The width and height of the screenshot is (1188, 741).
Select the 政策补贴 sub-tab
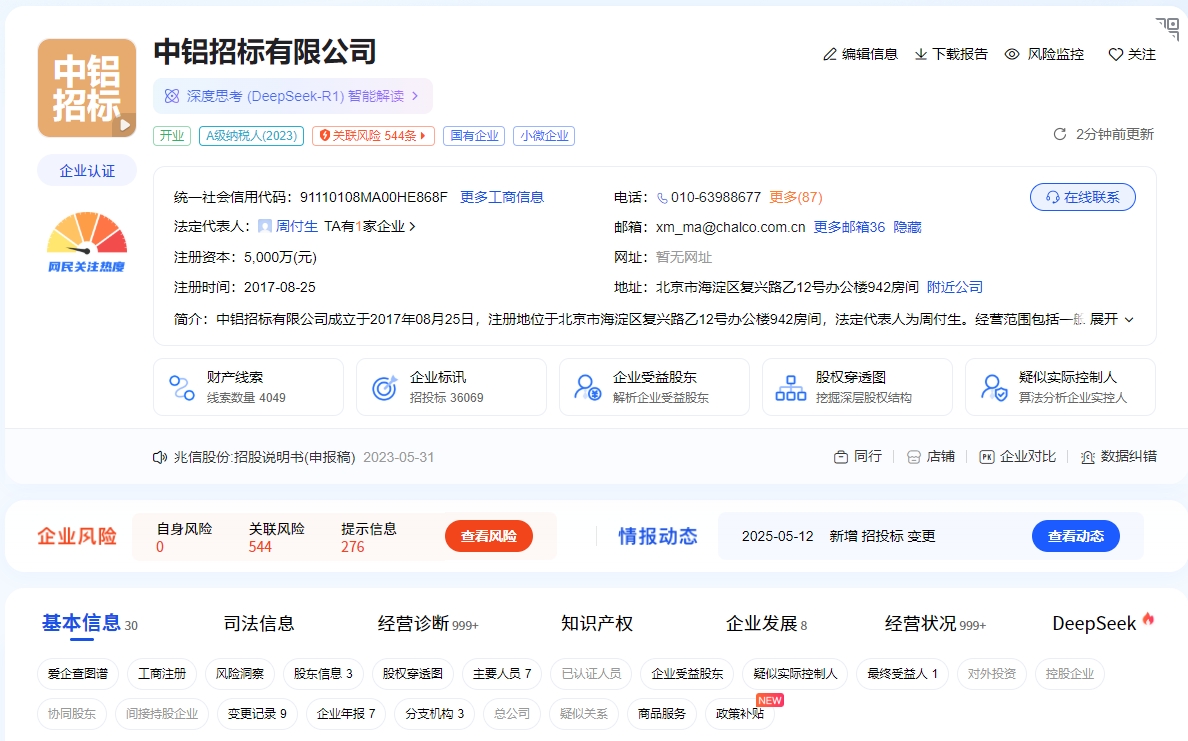tap(740, 714)
